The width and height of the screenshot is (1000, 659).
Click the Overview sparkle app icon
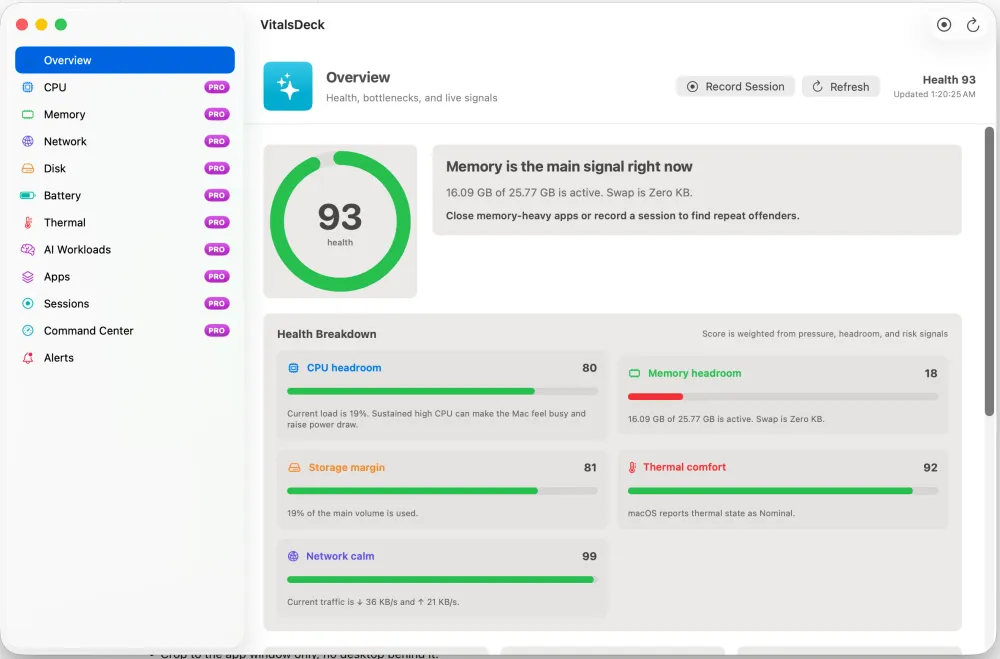click(x=288, y=86)
